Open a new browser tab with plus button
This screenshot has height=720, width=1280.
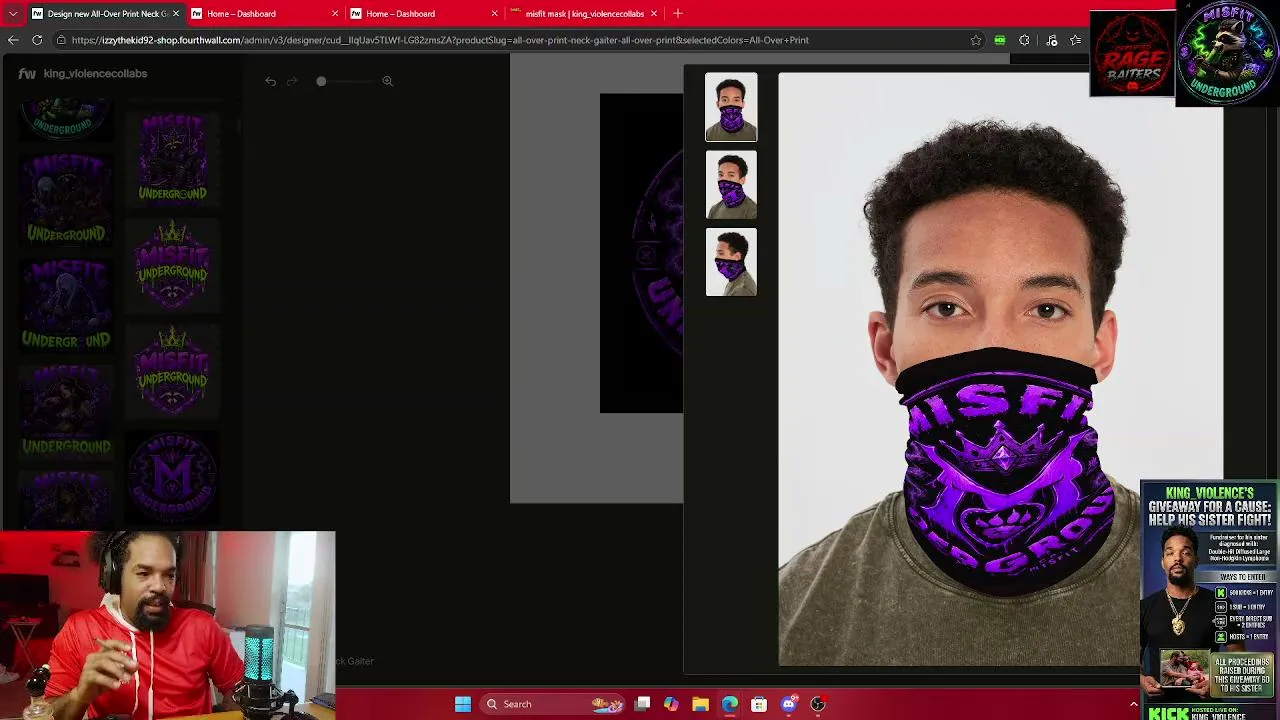pos(678,13)
